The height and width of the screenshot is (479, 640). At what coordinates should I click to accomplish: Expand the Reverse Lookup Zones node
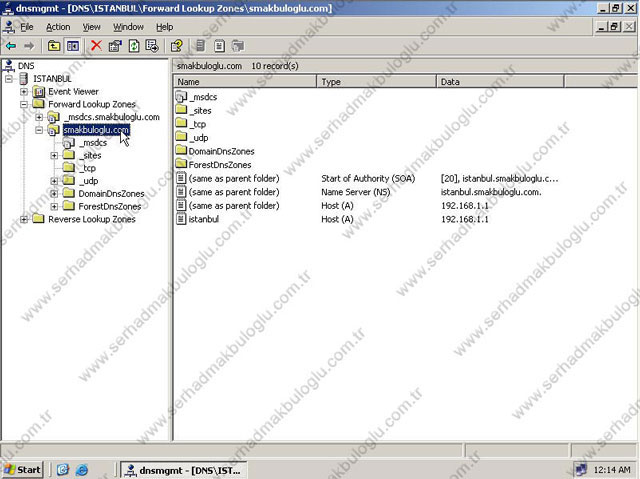point(24,219)
